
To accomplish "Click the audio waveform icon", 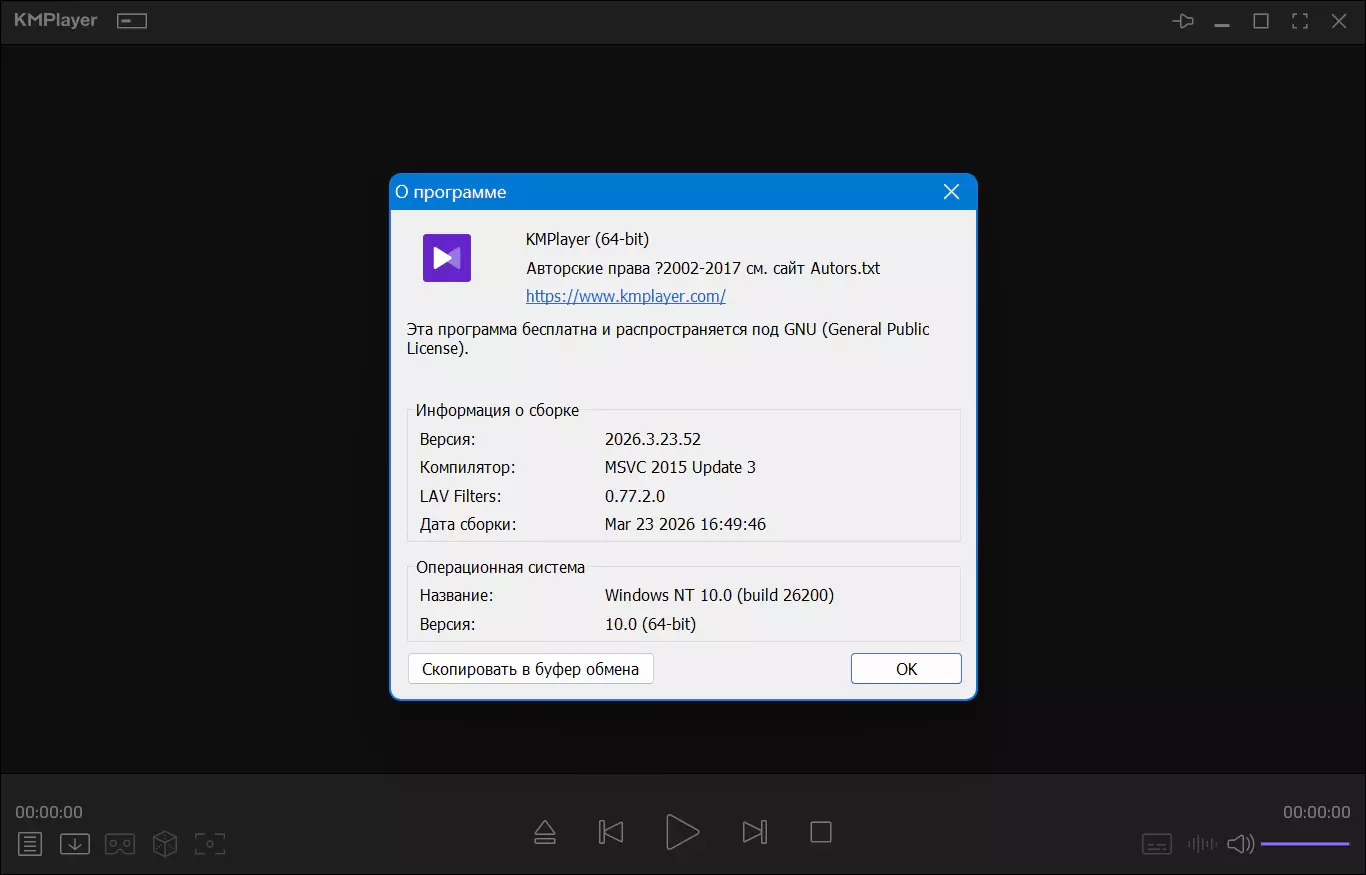I will (x=1202, y=844).
